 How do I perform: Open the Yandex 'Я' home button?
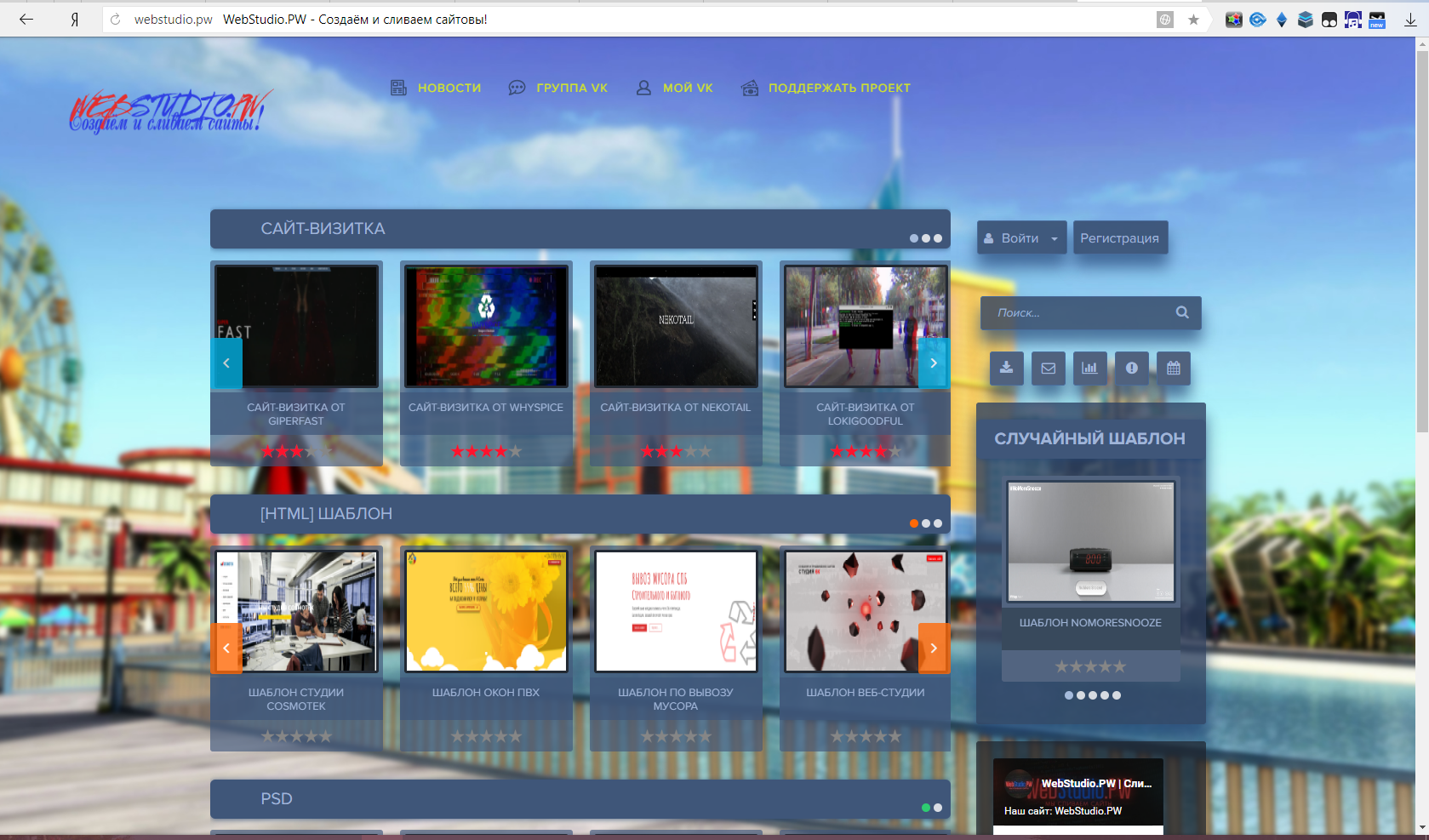click(x=75, y=19)
